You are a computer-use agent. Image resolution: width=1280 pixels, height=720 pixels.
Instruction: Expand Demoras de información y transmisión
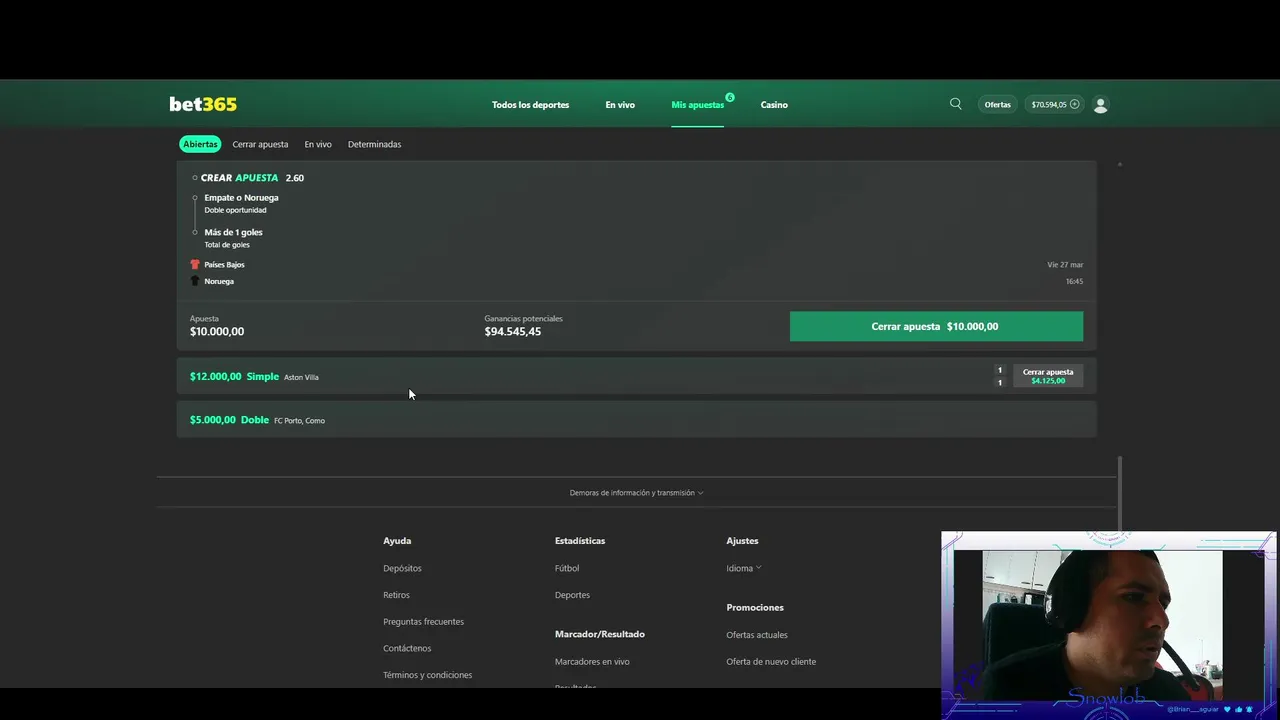(x=636, y=493)
